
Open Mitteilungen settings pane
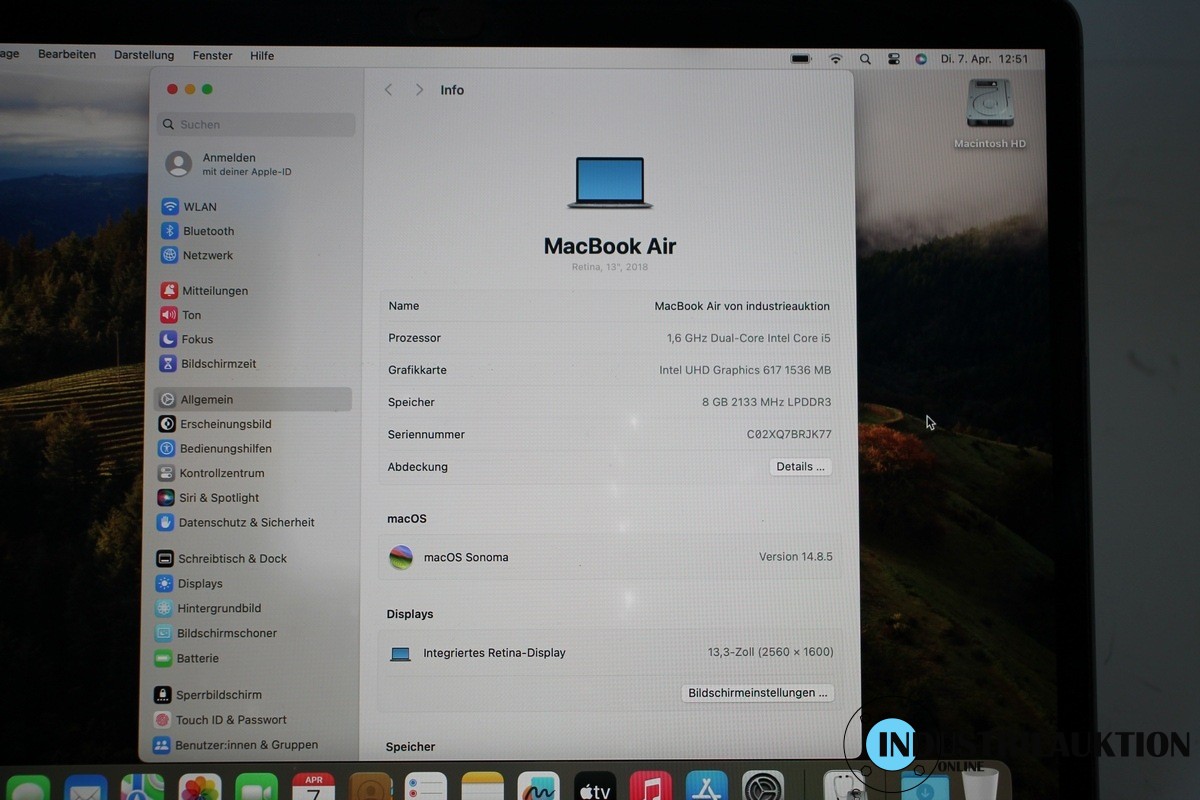(214, 291)
